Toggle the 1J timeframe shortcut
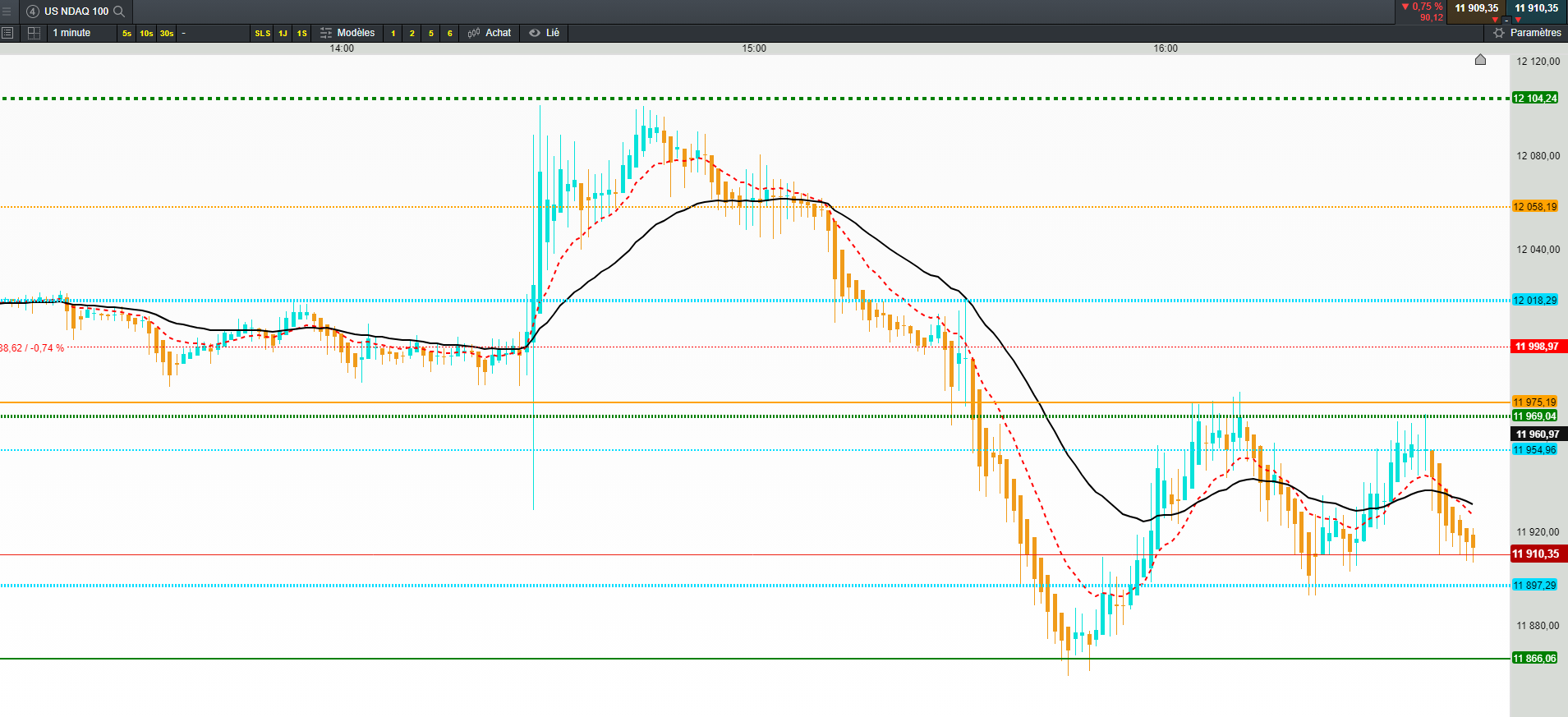Viewport: 1568px width, 717px height. (x=283, y=33)
